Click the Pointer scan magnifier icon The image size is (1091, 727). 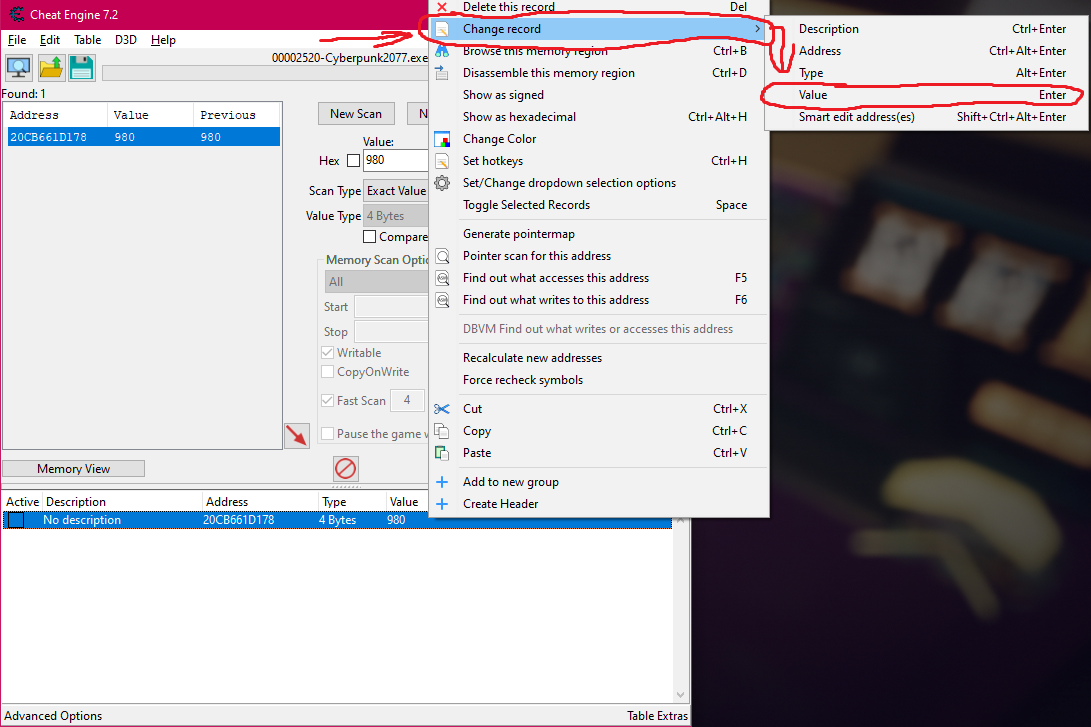coord(442,256)
